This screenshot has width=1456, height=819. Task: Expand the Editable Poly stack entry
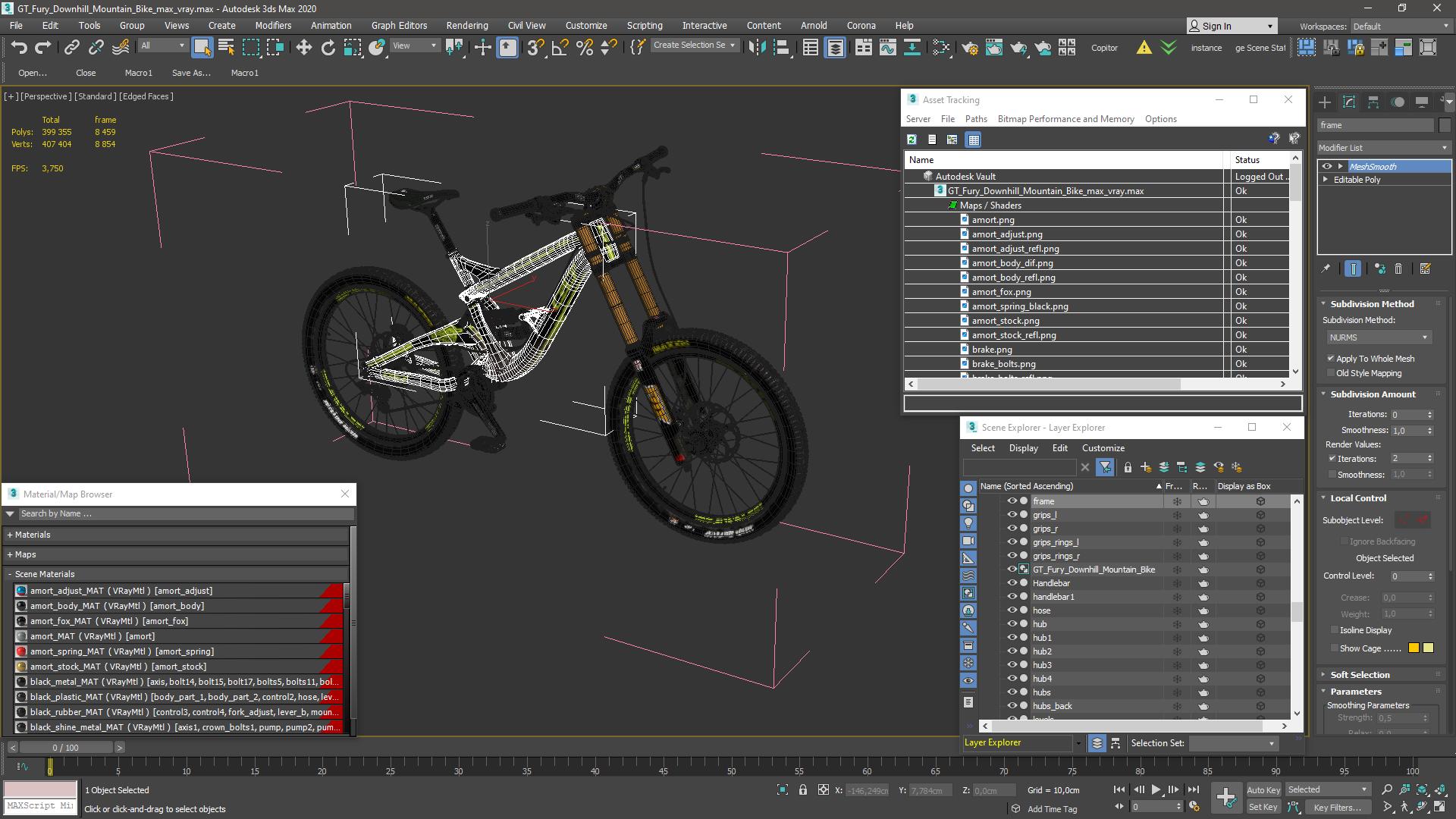pos(1326,180)
